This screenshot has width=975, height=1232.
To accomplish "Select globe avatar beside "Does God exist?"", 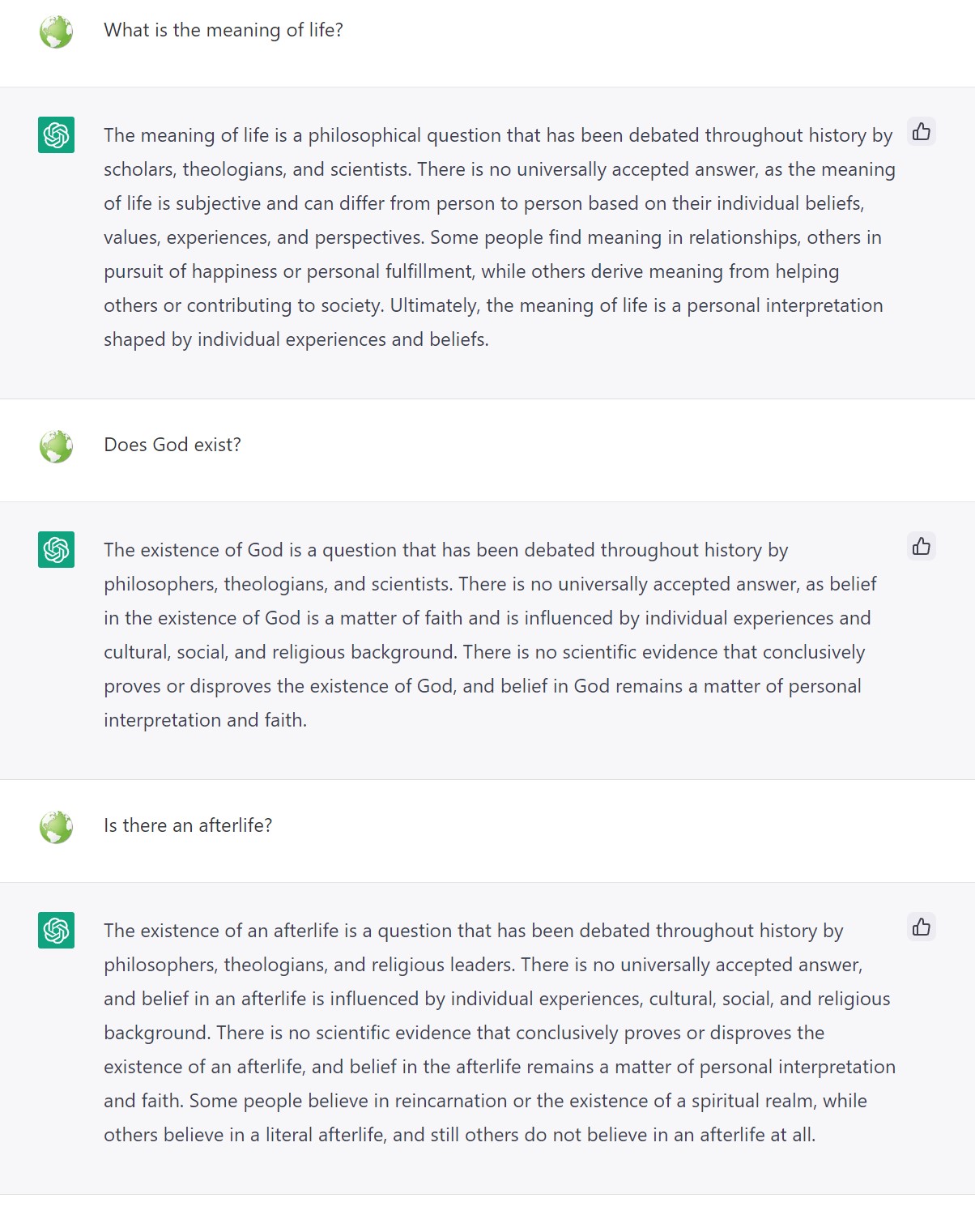I will click(x=57, y=446).
